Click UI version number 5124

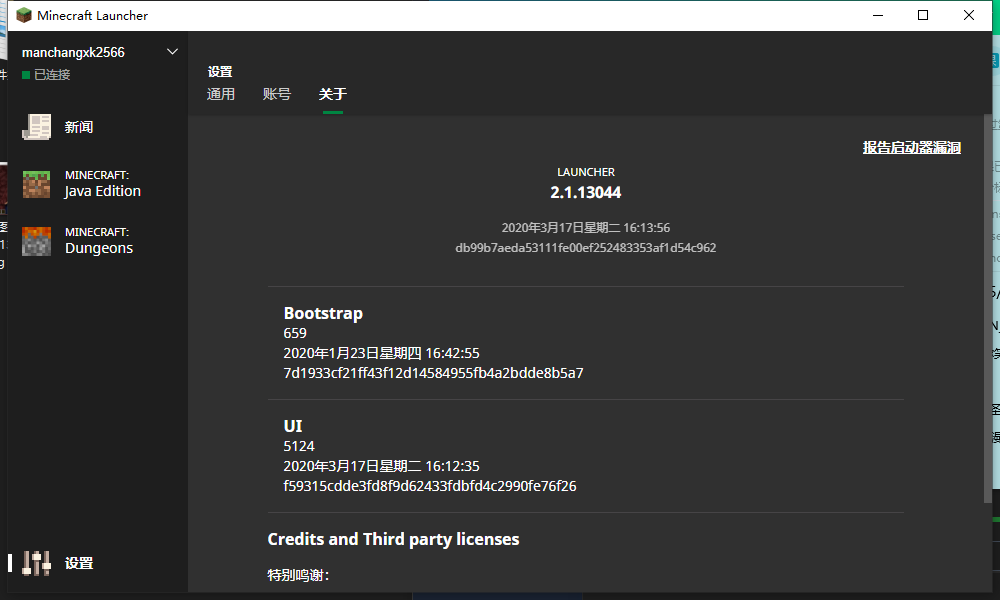point(299,446)
